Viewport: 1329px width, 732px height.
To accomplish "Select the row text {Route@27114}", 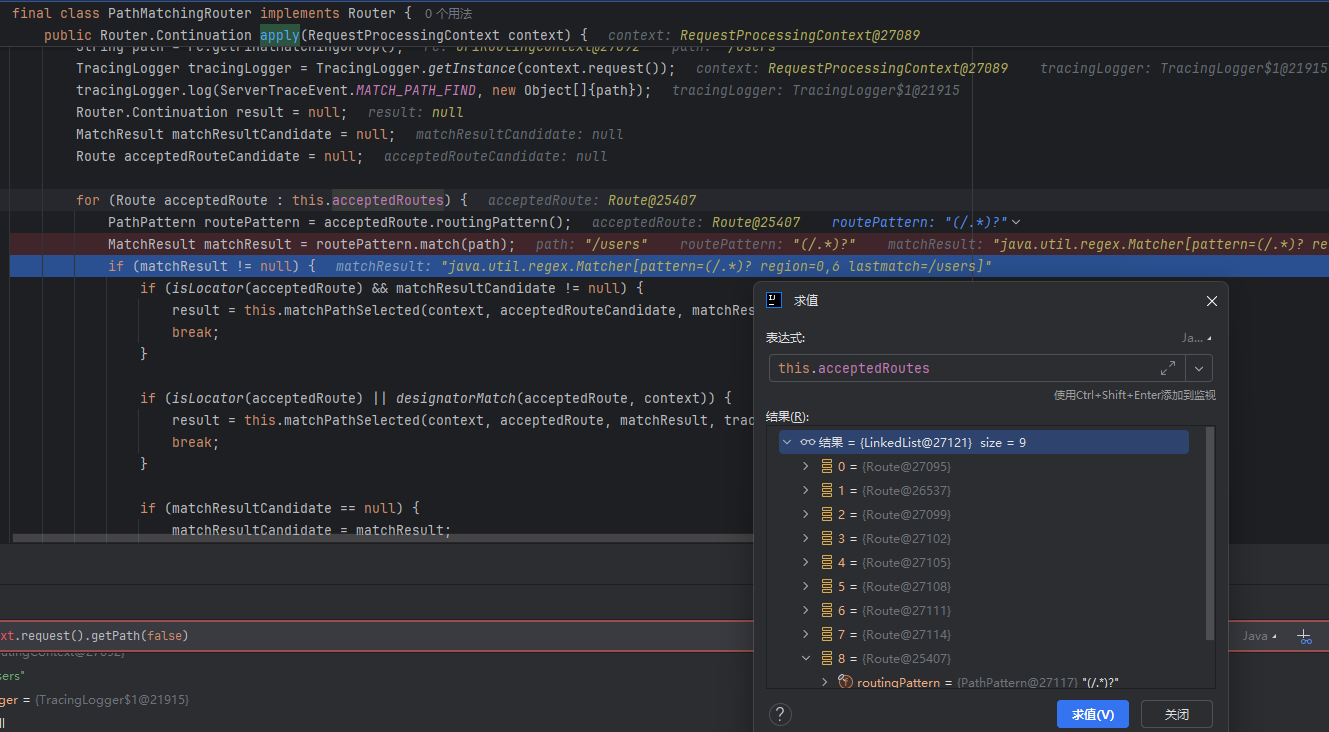I will pos(906,634).
